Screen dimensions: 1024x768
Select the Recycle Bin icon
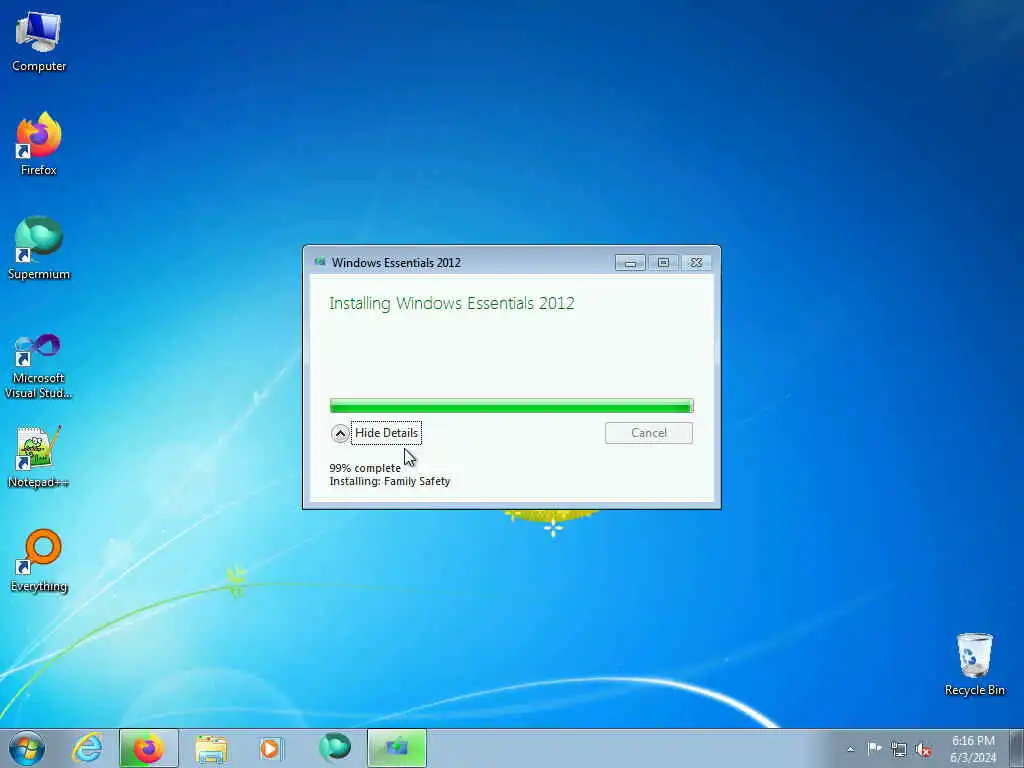pyautogui.click(x=974, y=664)
